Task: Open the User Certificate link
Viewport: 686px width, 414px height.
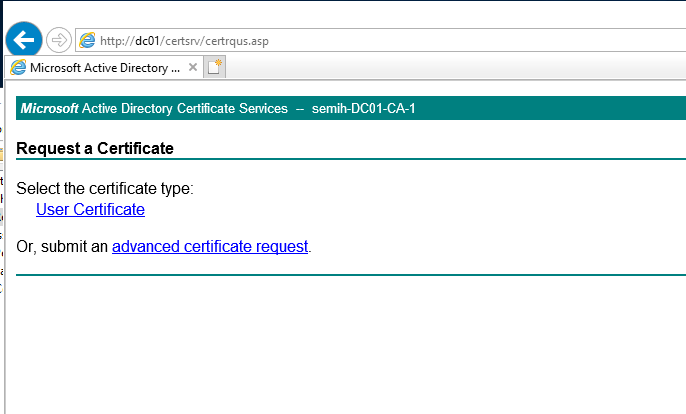Action: pos(90,210)
